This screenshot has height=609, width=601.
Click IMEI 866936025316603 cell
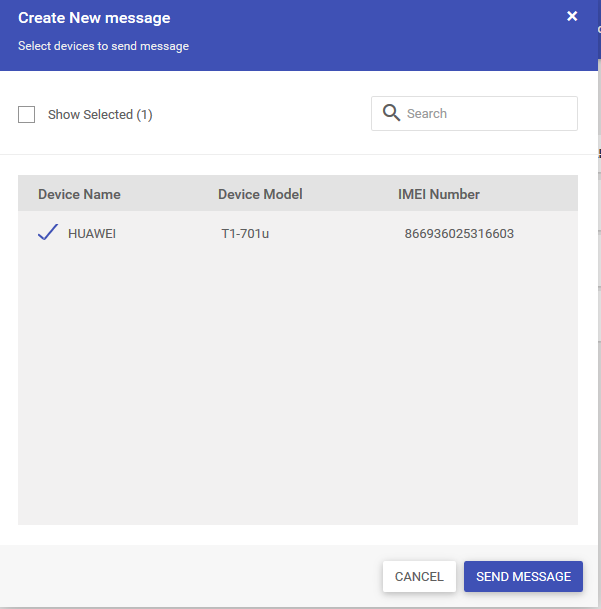[x=459, y=234]
